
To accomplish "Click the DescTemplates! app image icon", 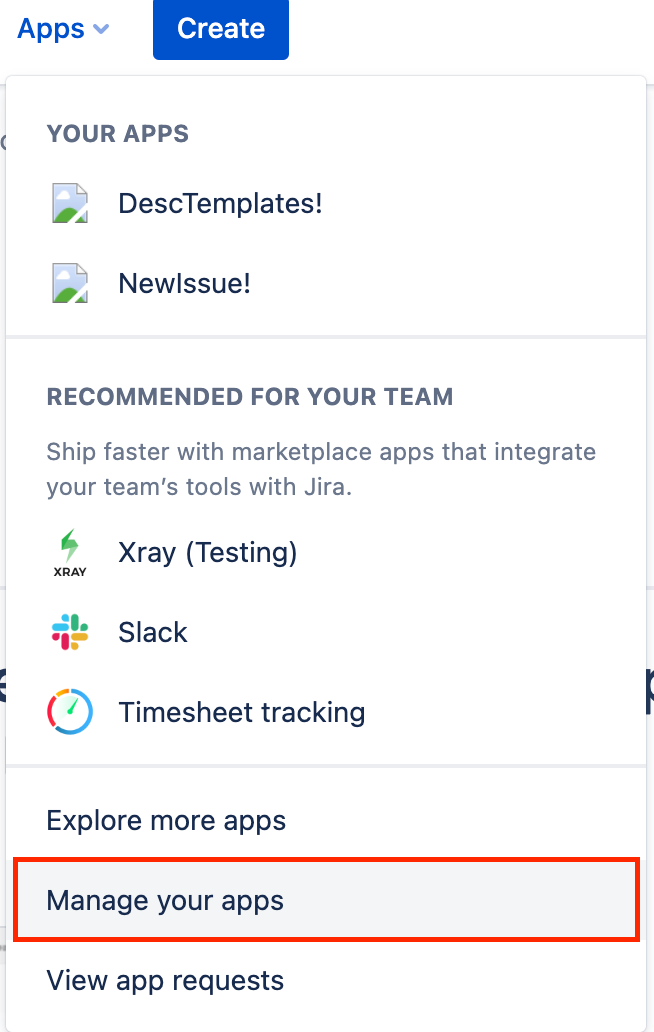I will tap(70, 204).
